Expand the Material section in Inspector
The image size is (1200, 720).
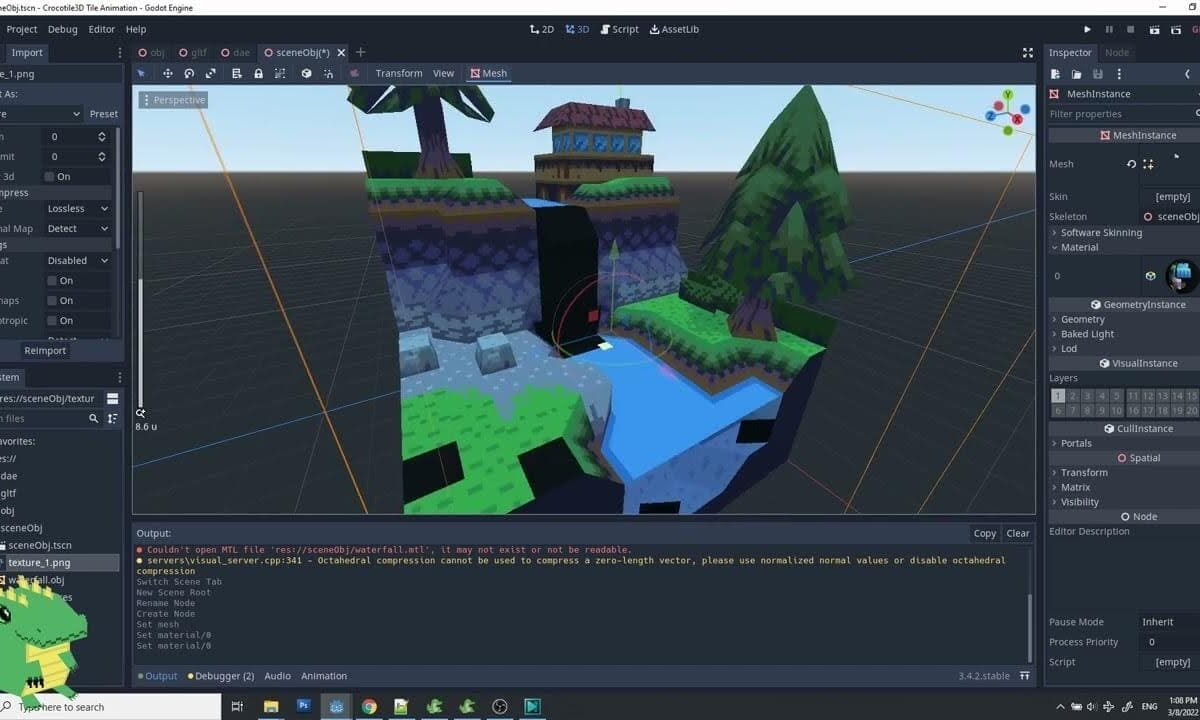click(x=1078, y=247)
